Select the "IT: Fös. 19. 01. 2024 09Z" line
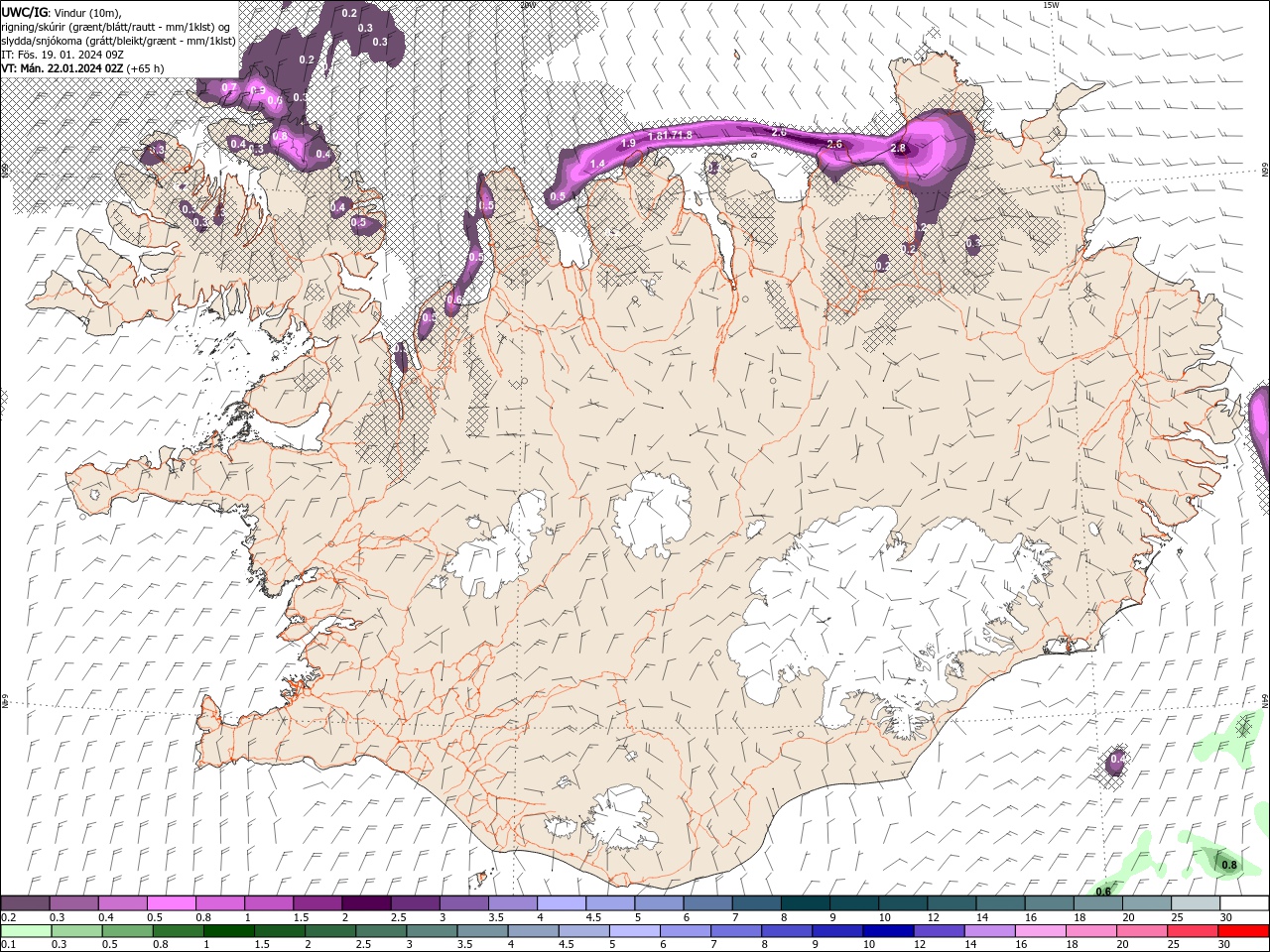This screenshot has width=1270, height=952. pos(63,55)
